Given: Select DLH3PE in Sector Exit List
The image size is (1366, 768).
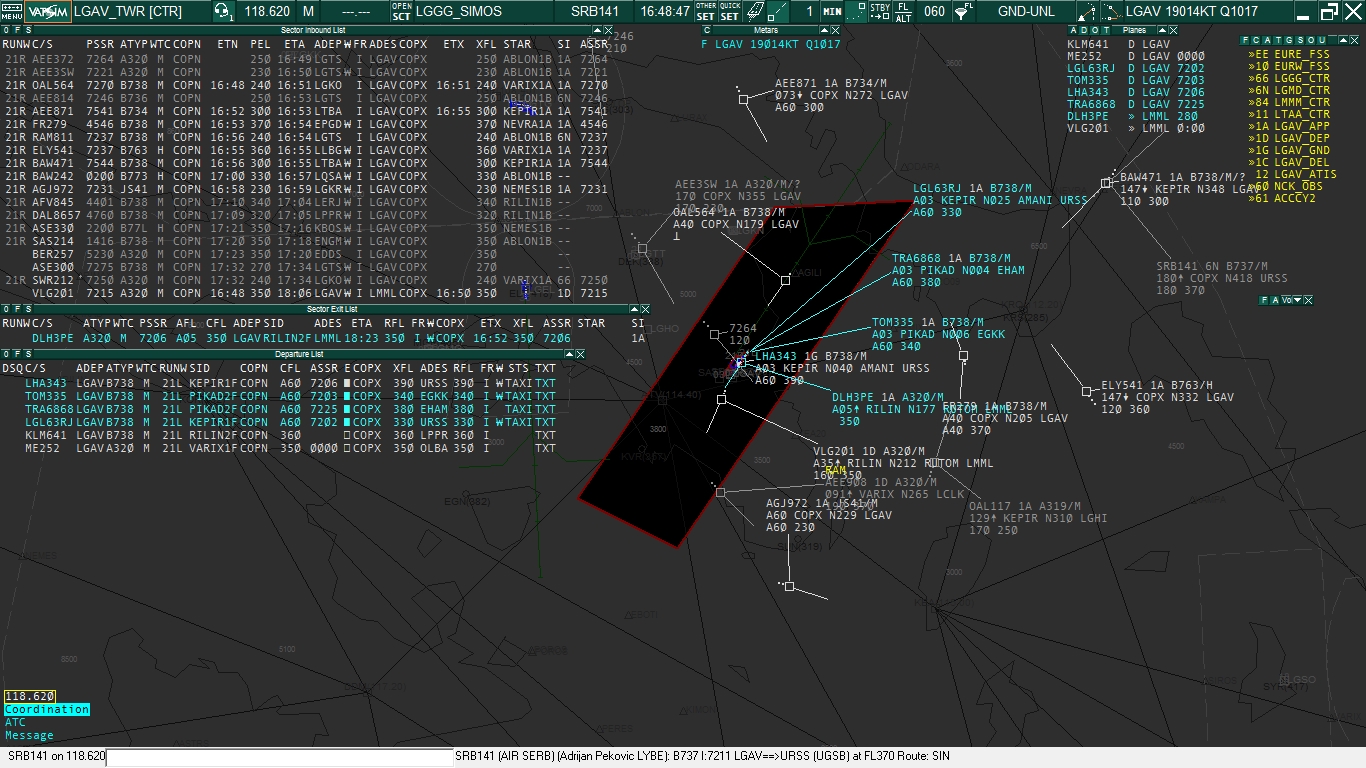Looking at the screenshot, I should (x=52, y=338).
